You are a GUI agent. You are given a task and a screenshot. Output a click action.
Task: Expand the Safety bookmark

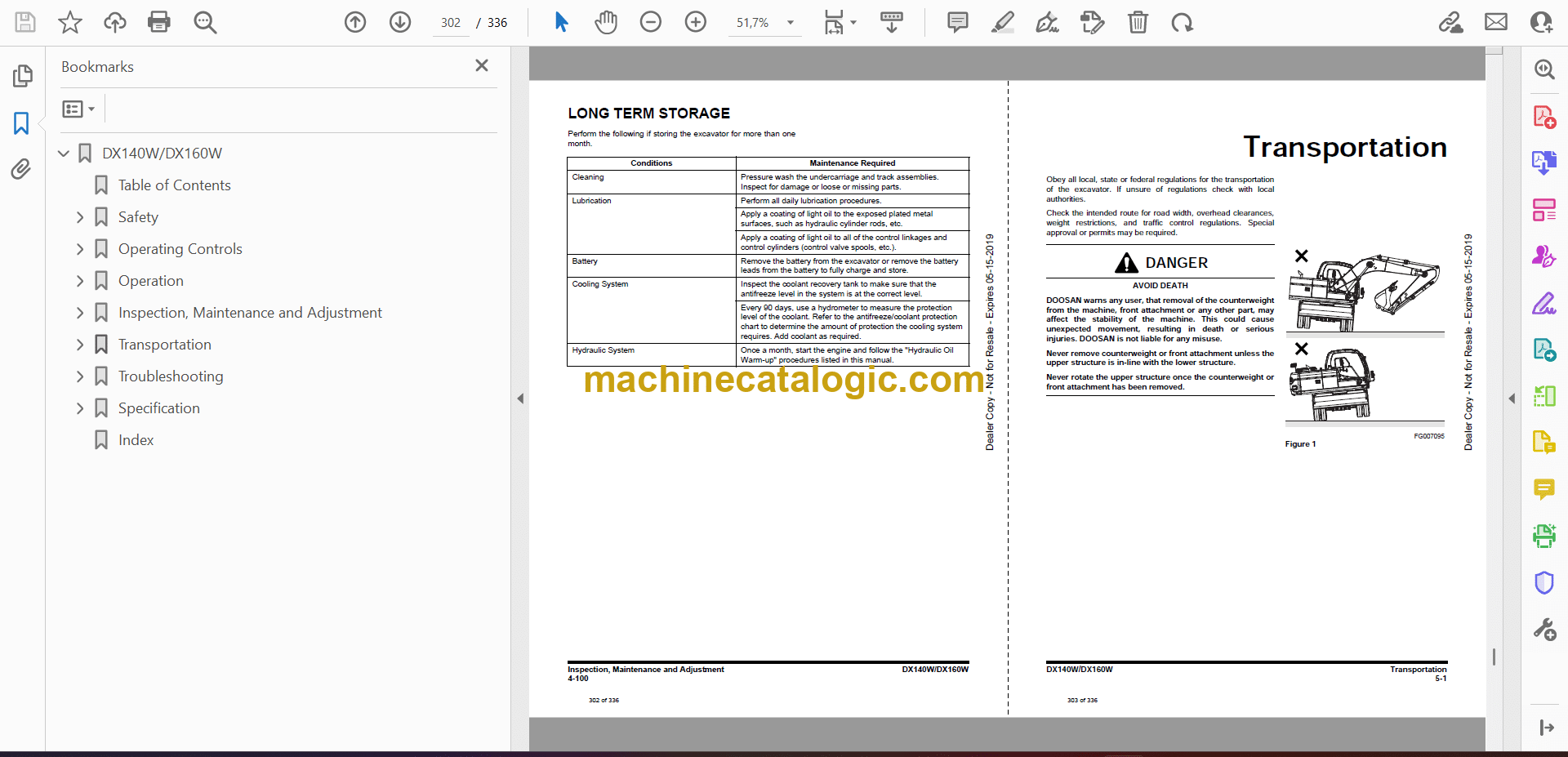80,217
